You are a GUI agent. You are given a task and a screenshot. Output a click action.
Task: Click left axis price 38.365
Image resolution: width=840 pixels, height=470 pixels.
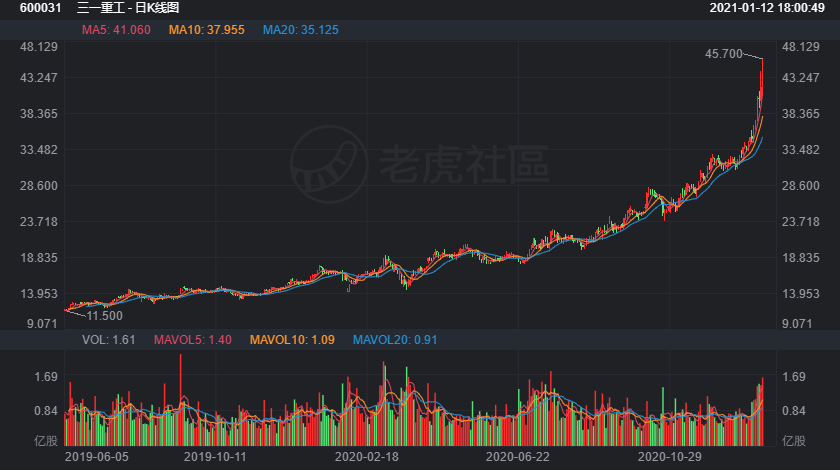(39, 114)
